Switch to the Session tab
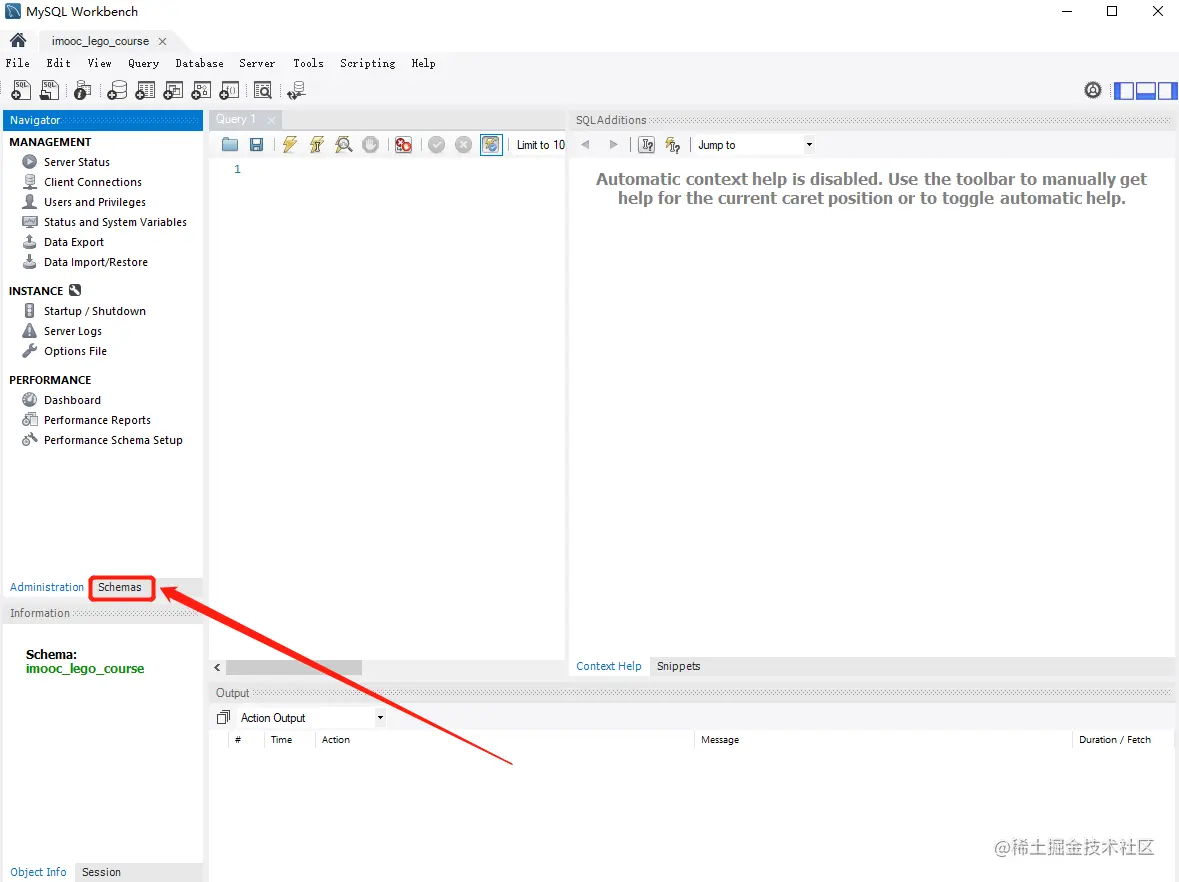Viewport: 1179px width, 882px height. coord(101,872)
